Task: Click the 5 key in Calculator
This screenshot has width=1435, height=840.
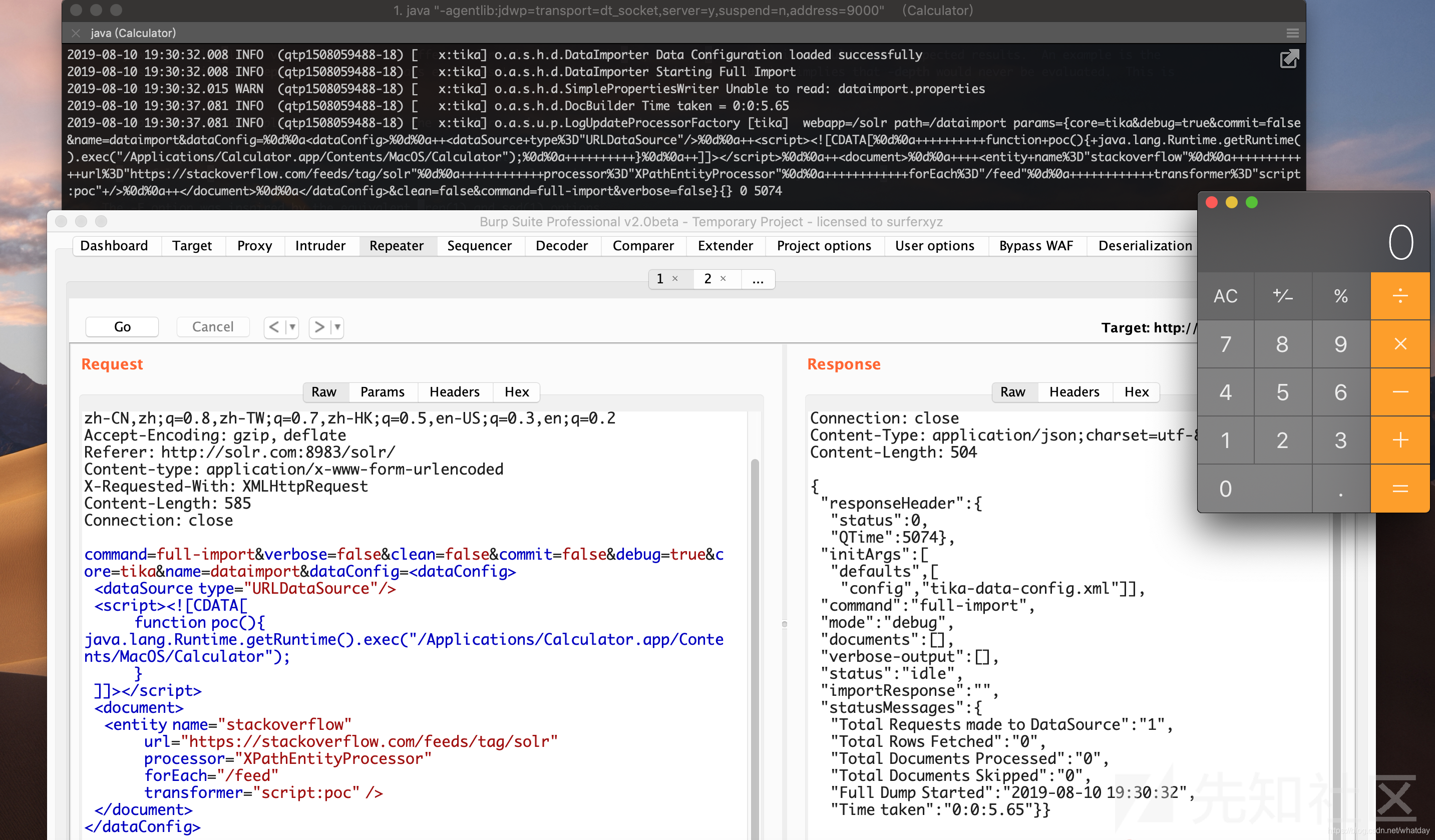Action: (x=1282, y=392)
